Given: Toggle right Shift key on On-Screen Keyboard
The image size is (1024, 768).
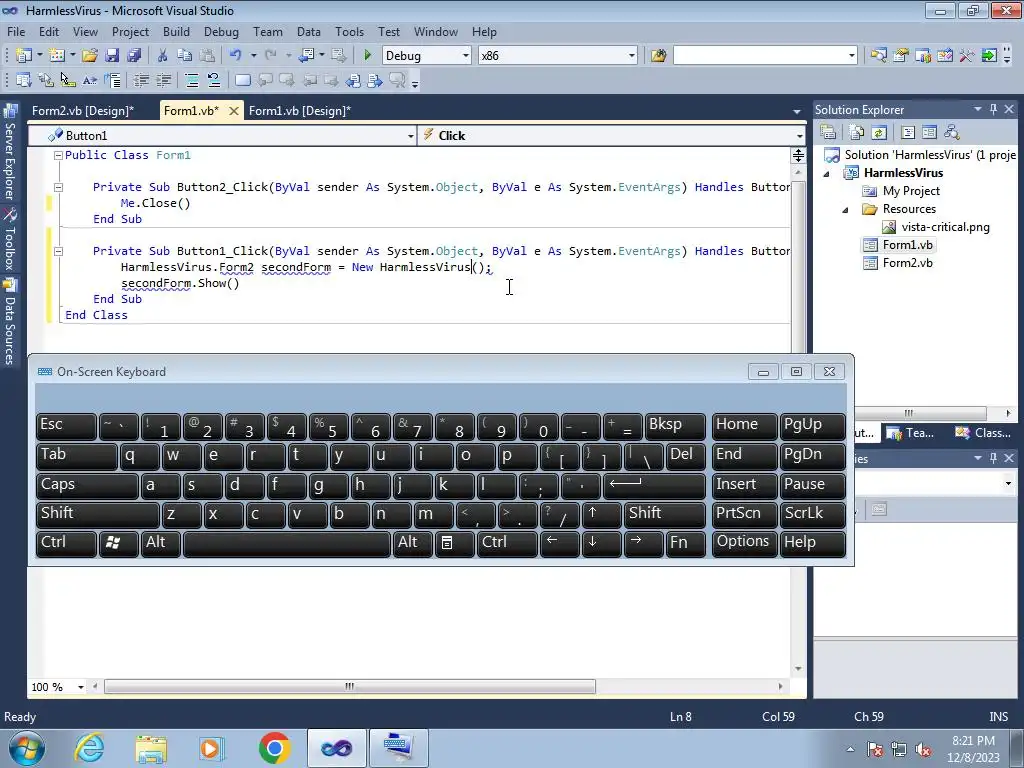Looking at the screenshot, I should pos(665,515).
